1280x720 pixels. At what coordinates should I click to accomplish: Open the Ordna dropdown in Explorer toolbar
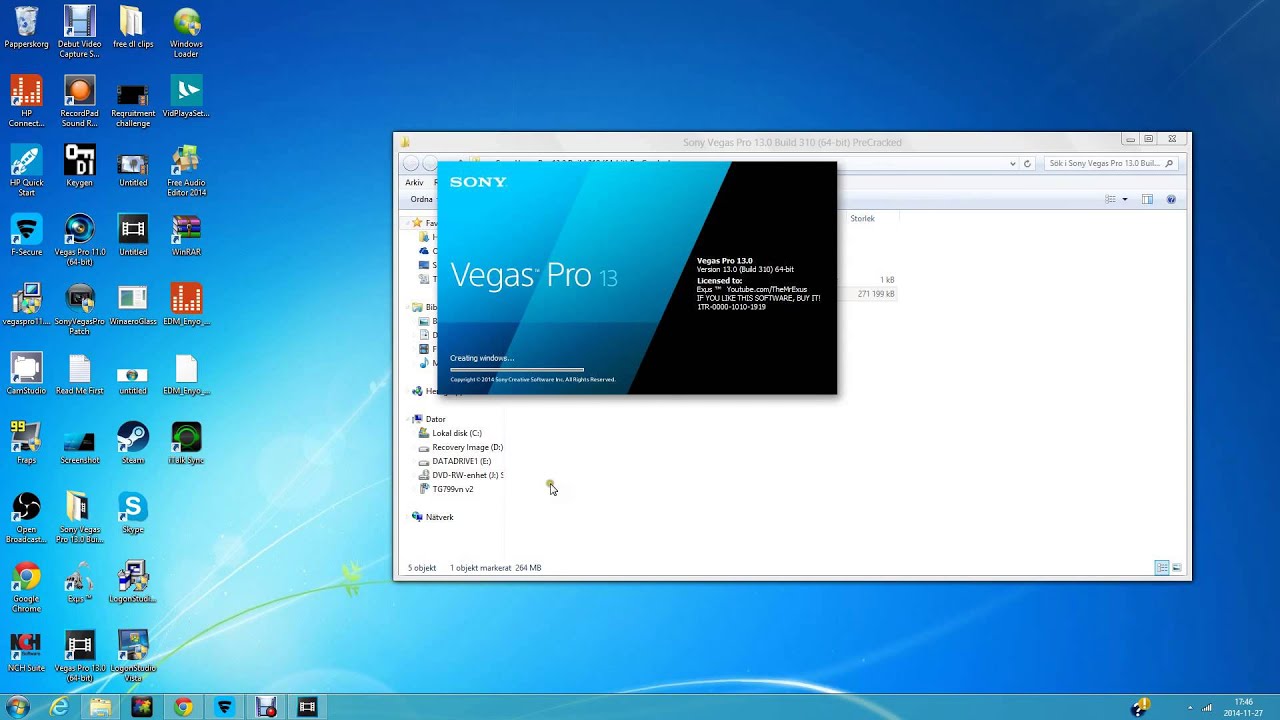coord(424,199)
